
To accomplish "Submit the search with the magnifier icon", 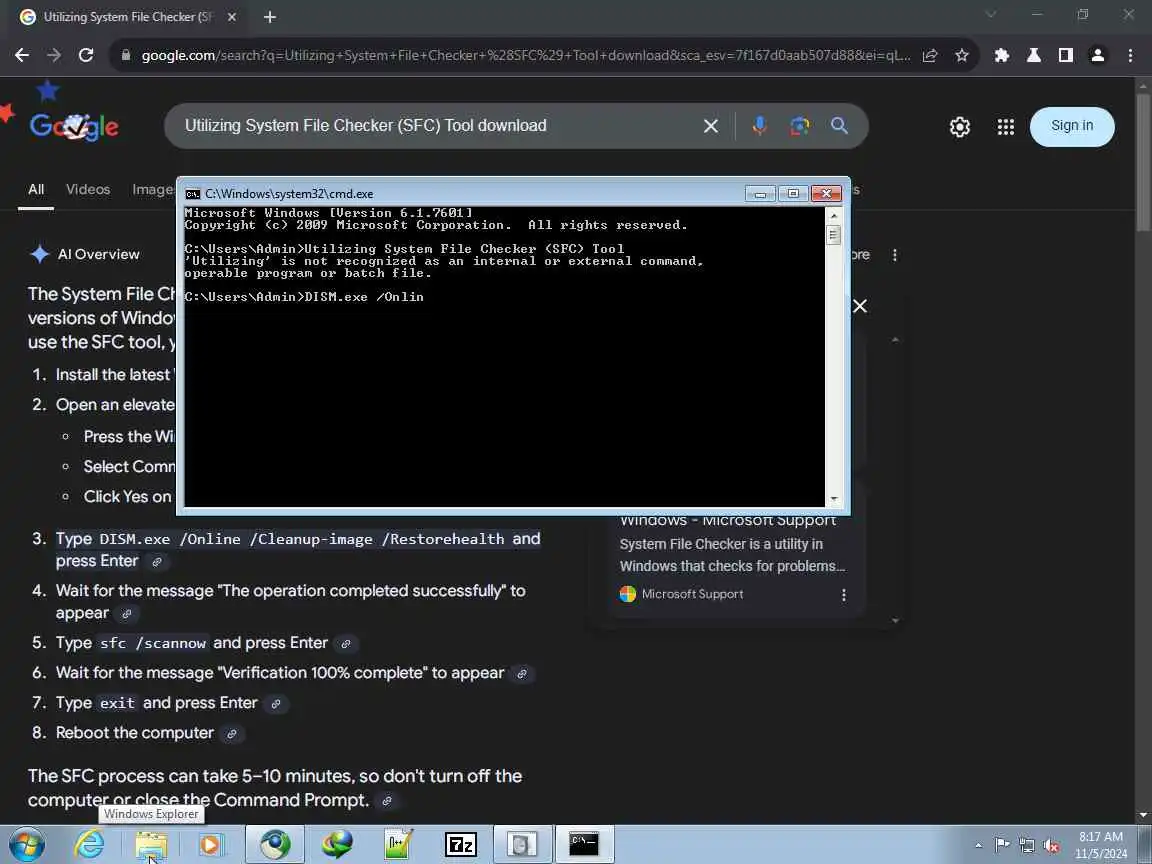I will 839,126.
